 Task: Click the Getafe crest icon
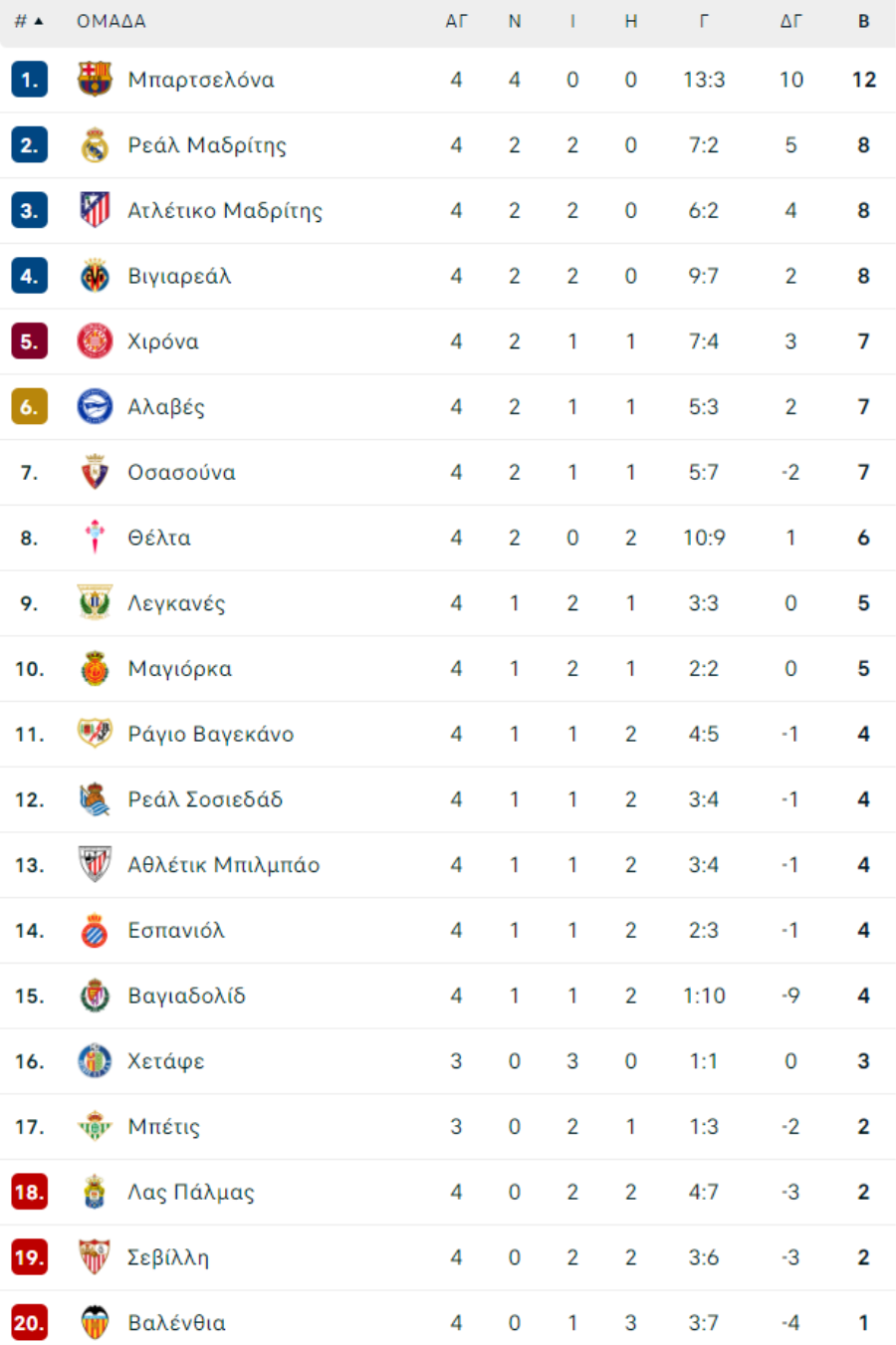point(95,1061)
